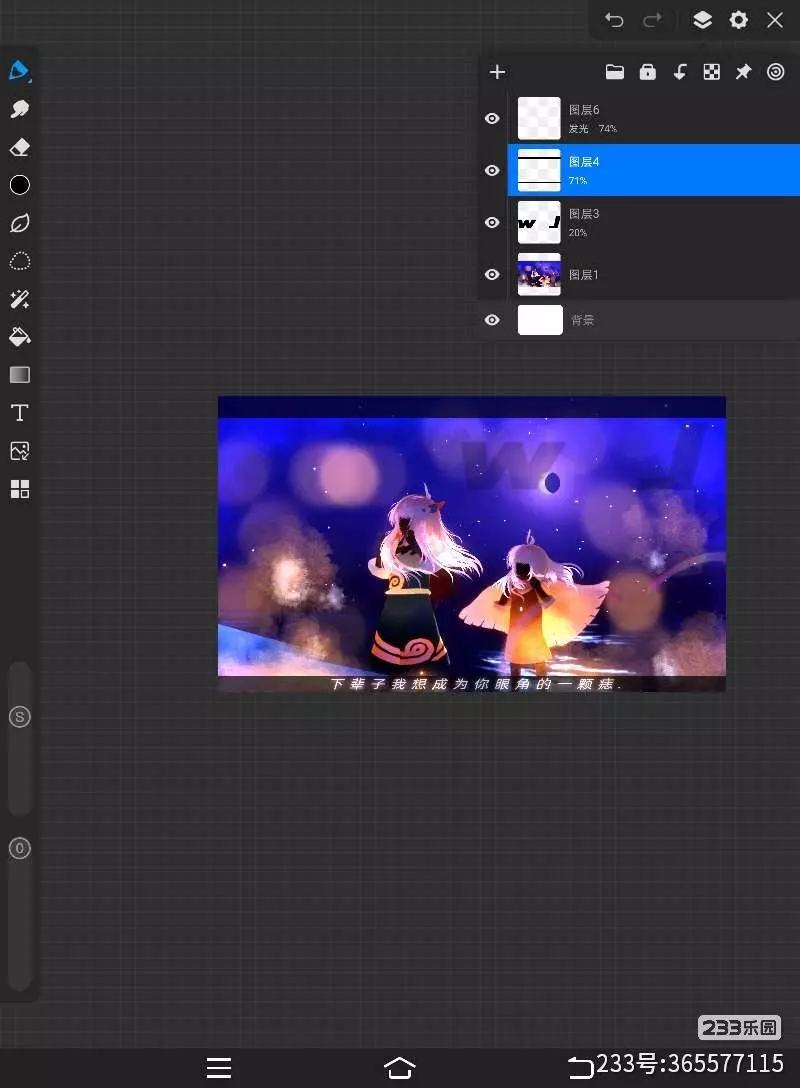Select the 图层3 layer thumbnail
This screenshot has width=800, height=1088.
[x=539, y=223]
